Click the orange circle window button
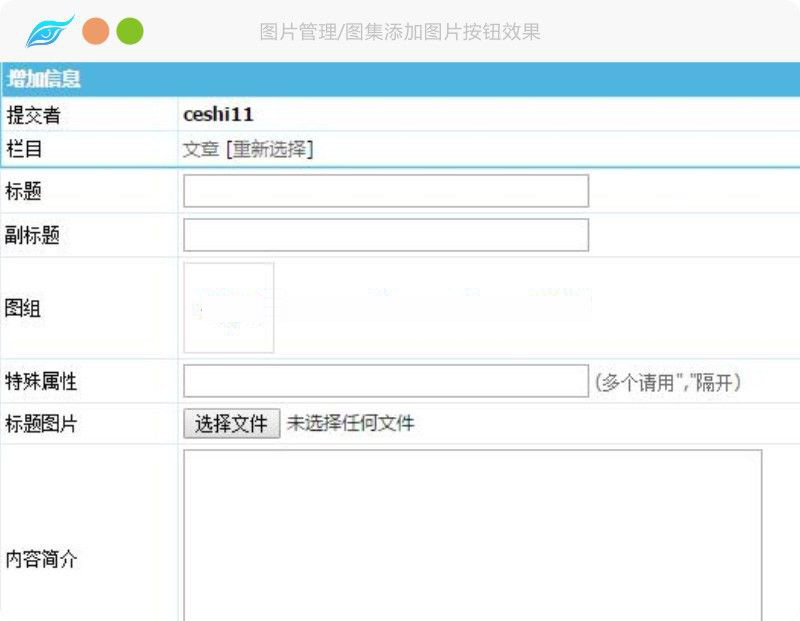This screenshot has width=800, height=621. point(96,32)
